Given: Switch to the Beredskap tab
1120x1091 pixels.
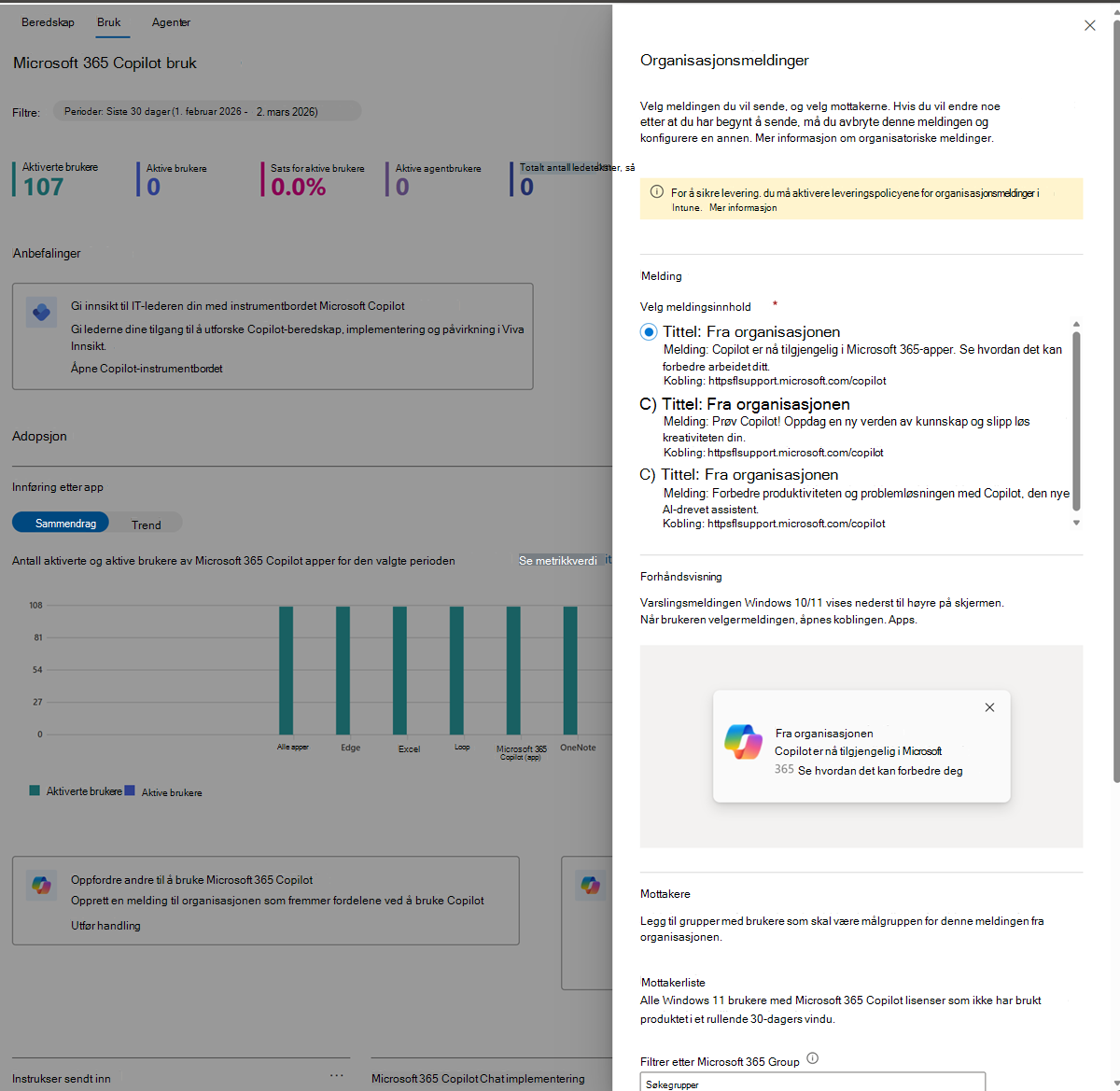Looking at the screenshot, I should [48, 22].
